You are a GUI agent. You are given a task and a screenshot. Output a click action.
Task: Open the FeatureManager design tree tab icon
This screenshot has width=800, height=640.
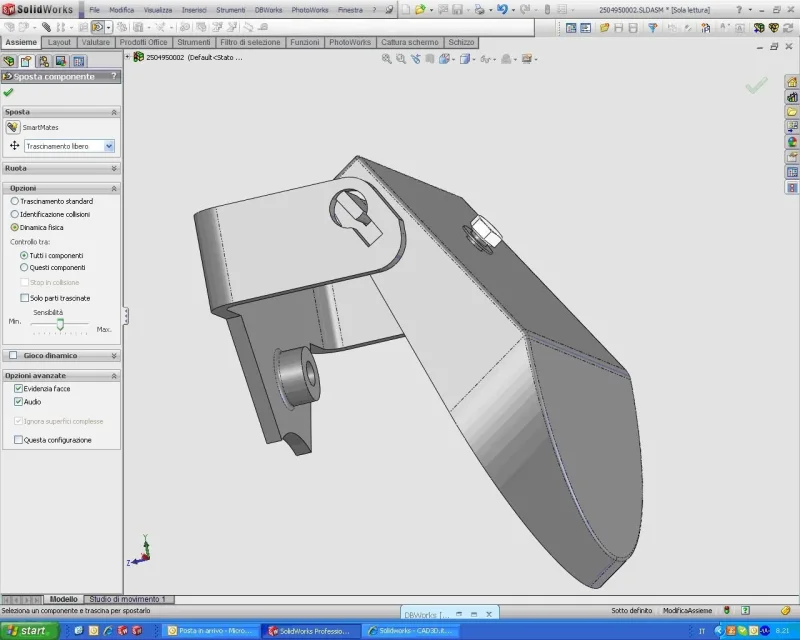9,61
